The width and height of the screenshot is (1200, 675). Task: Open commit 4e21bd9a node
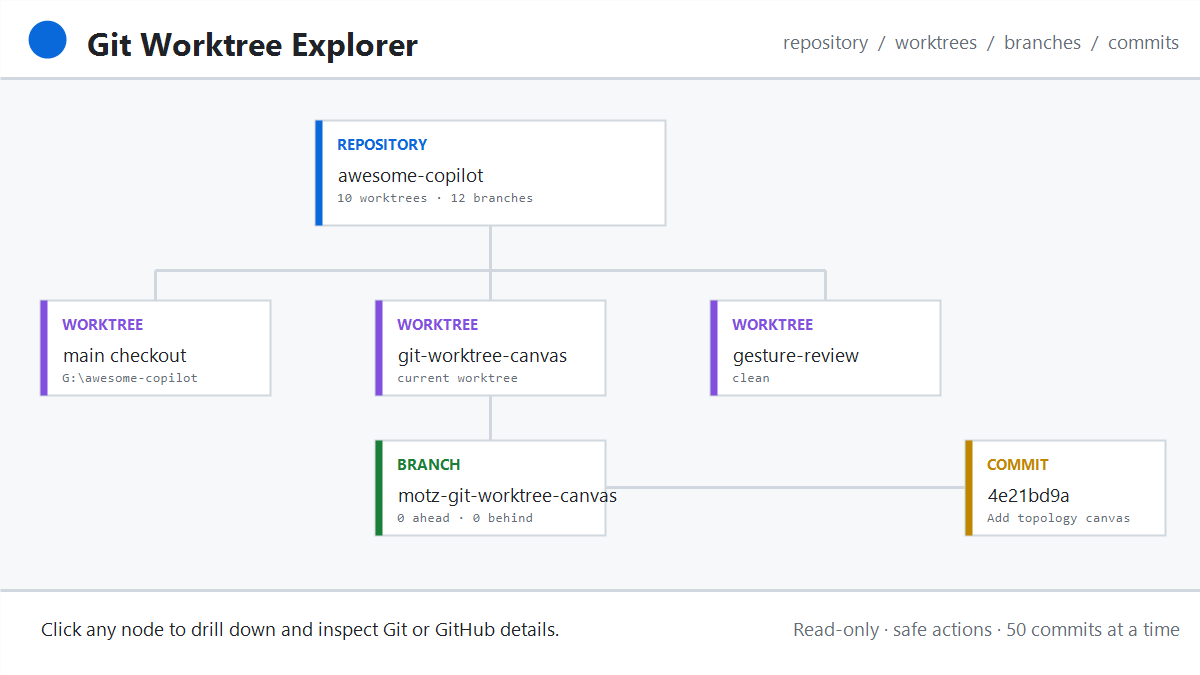[1065, 488]
